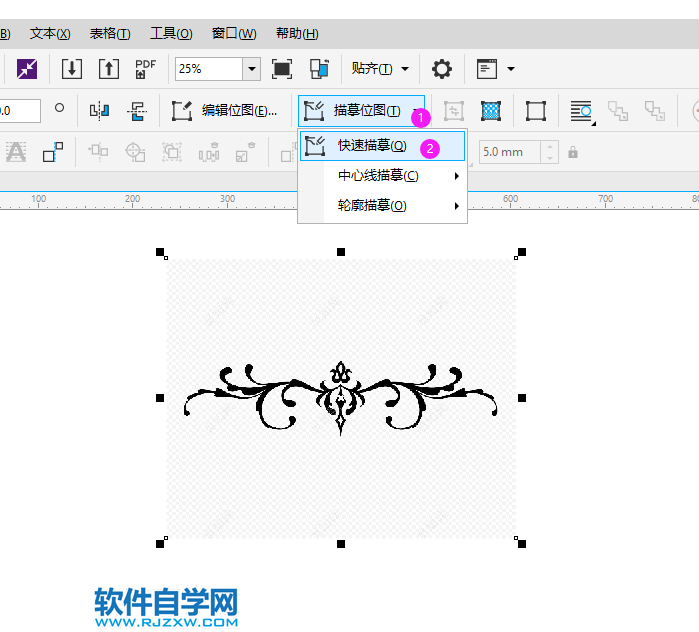Click the bottom-center selection handle
699x632 pixels.
(x=341, y=544)
